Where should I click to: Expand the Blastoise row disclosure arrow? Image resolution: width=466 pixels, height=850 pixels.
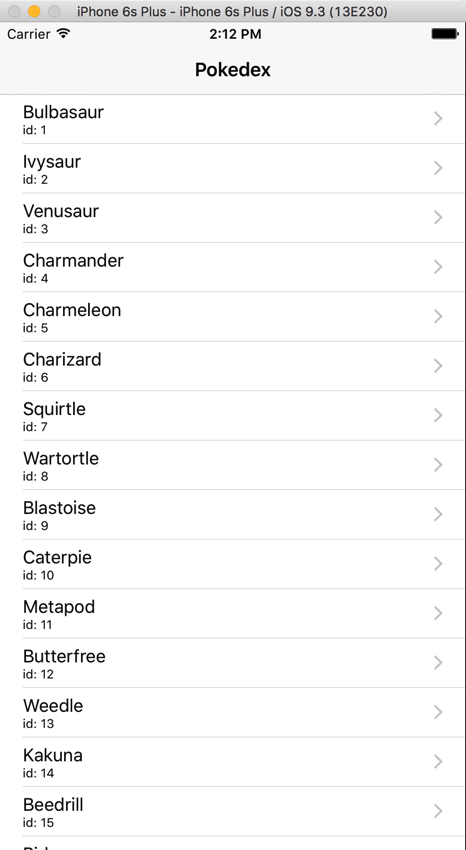point(438,514)
